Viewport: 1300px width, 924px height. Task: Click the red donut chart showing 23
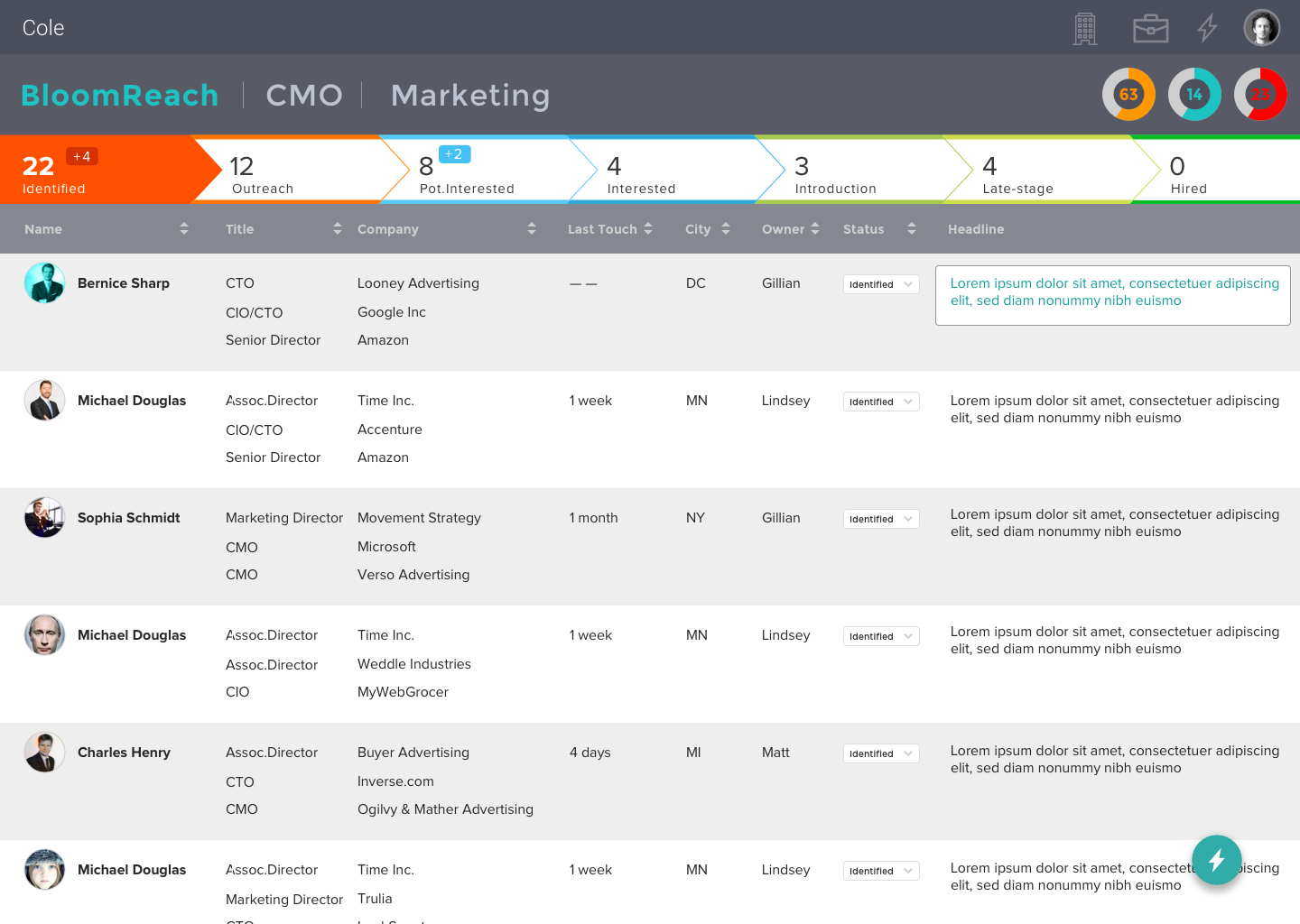point(1260,94)
